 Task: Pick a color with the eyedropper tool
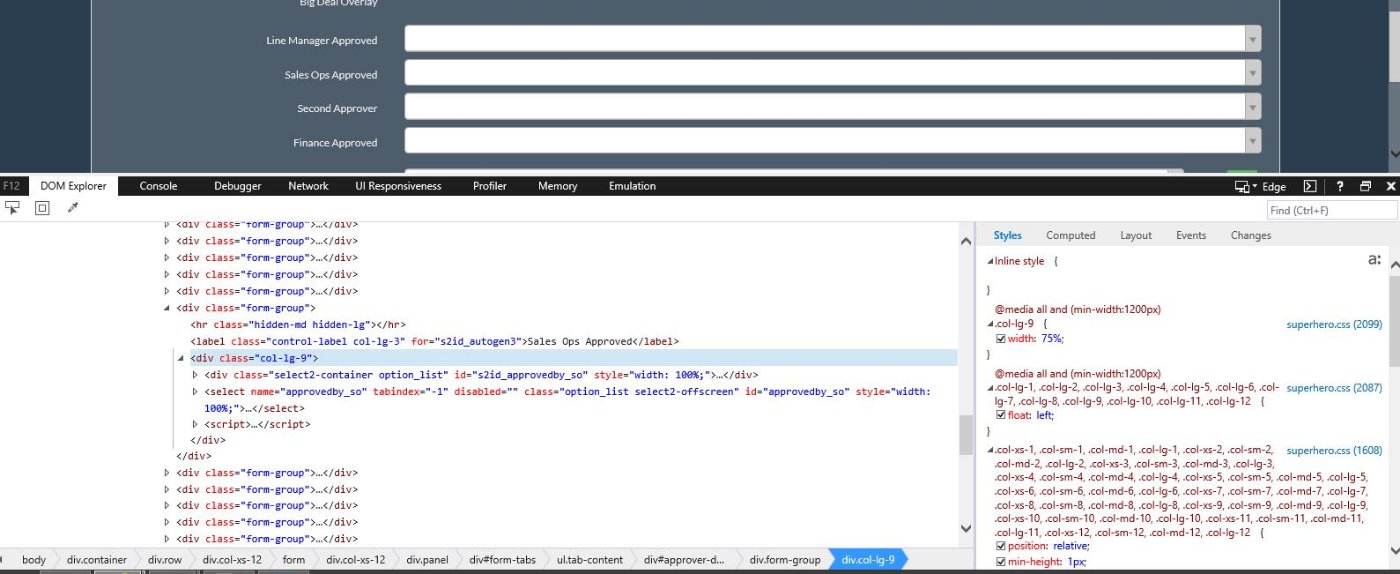72,208
